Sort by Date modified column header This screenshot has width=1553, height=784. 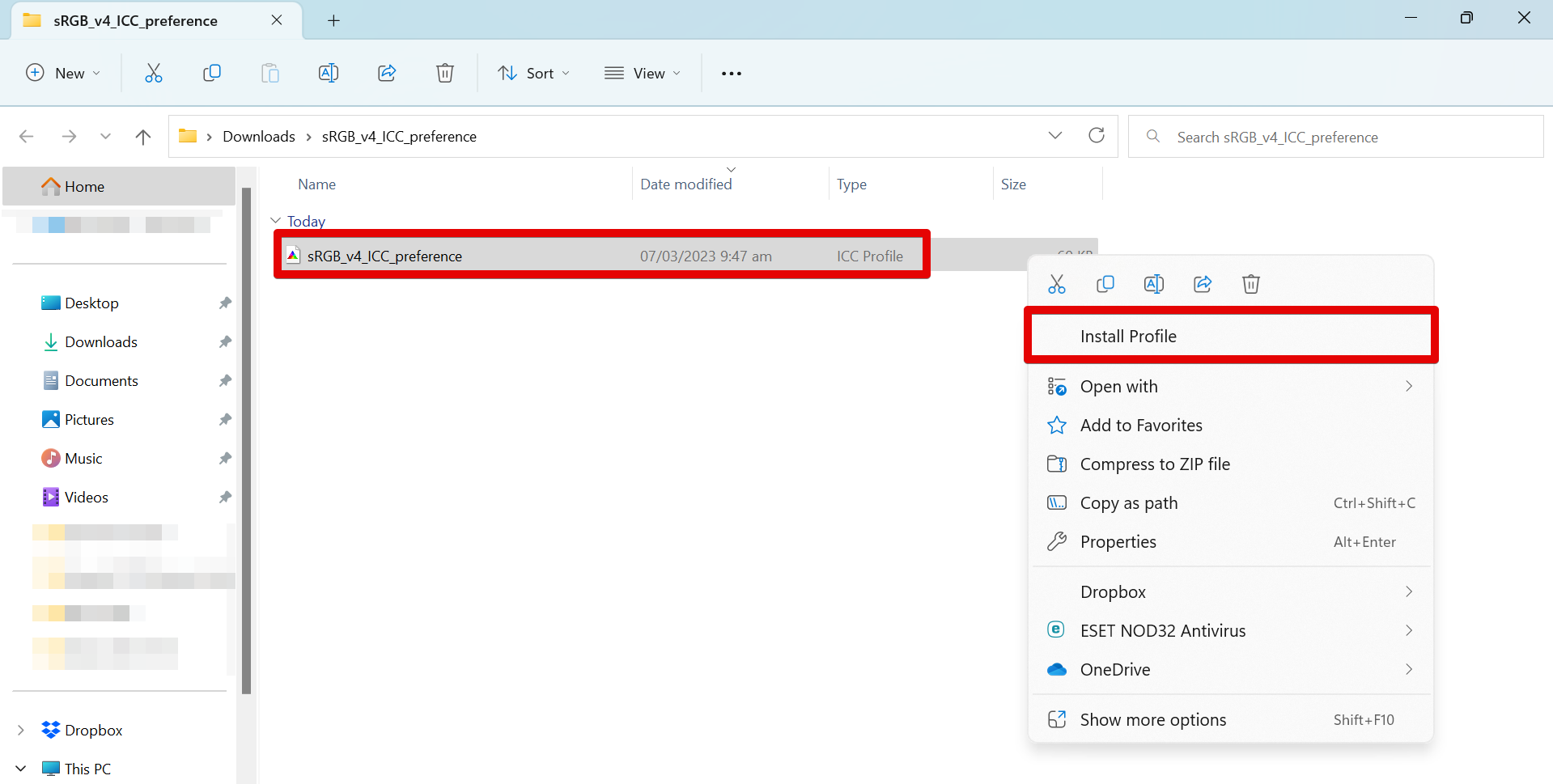click(x=686, y=184)
